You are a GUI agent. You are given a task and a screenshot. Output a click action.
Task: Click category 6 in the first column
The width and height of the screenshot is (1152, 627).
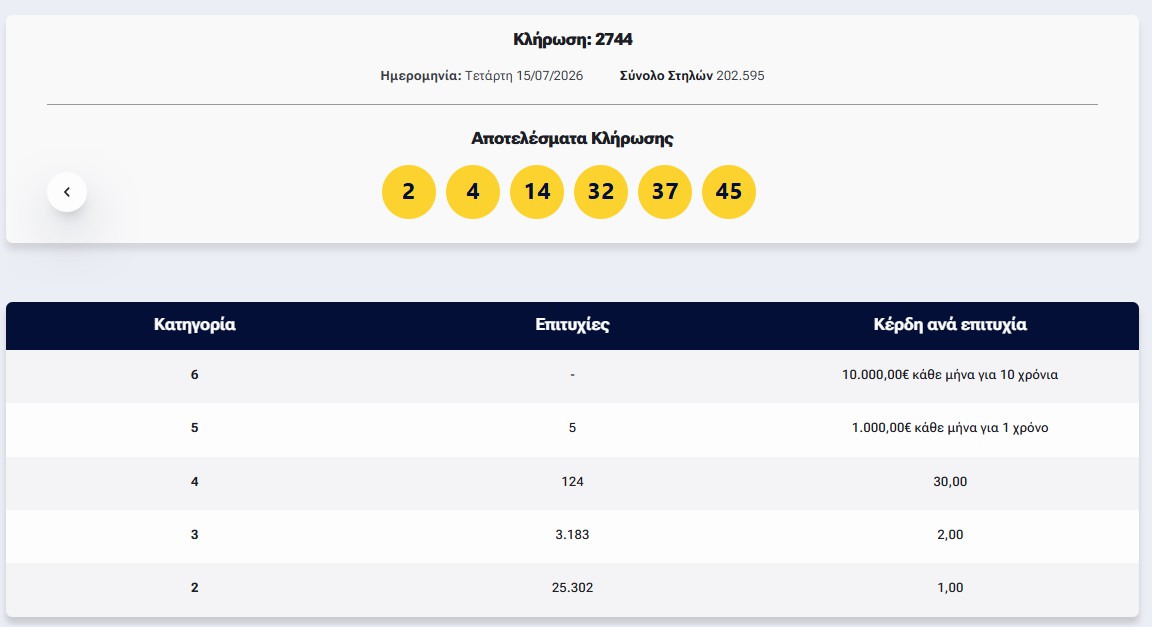(x=195, y=375)
